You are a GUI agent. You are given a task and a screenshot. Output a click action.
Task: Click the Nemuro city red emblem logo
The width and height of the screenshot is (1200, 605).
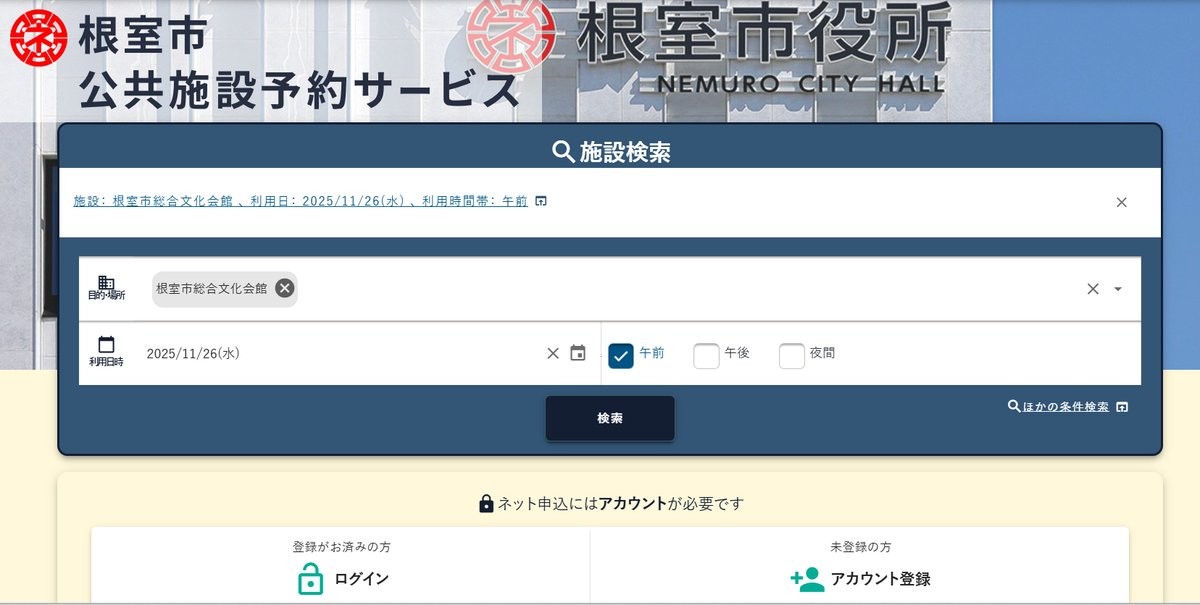click(x=38, y=37)
